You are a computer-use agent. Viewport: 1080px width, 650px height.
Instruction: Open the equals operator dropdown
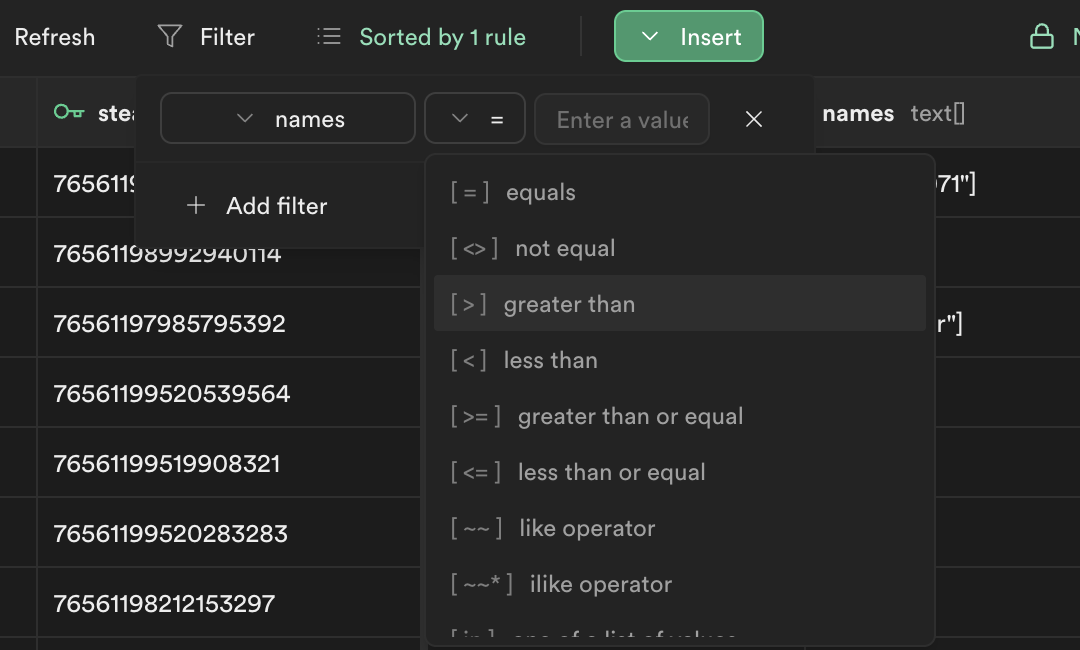(476, 119)
